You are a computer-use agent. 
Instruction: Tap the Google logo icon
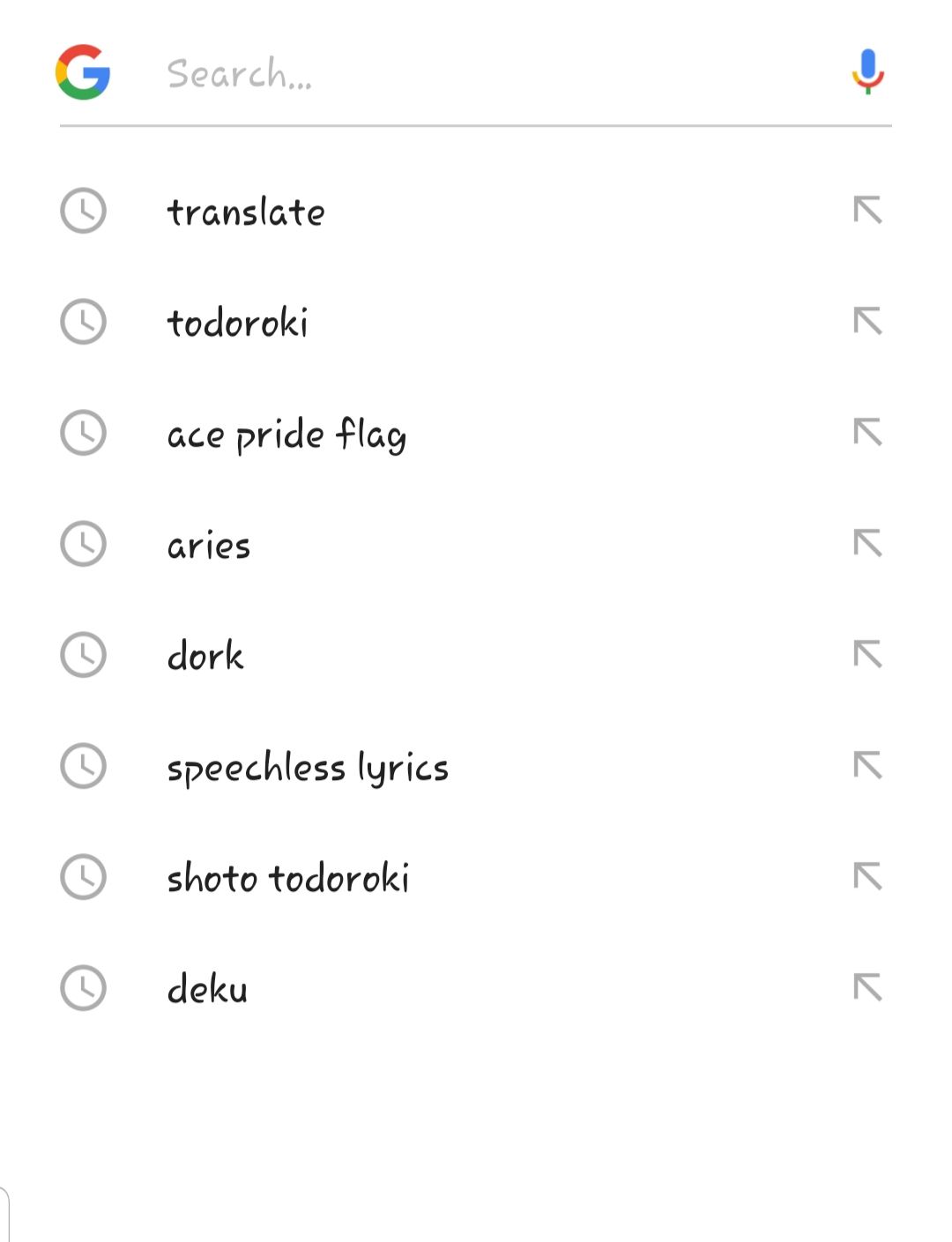(83, 72)
